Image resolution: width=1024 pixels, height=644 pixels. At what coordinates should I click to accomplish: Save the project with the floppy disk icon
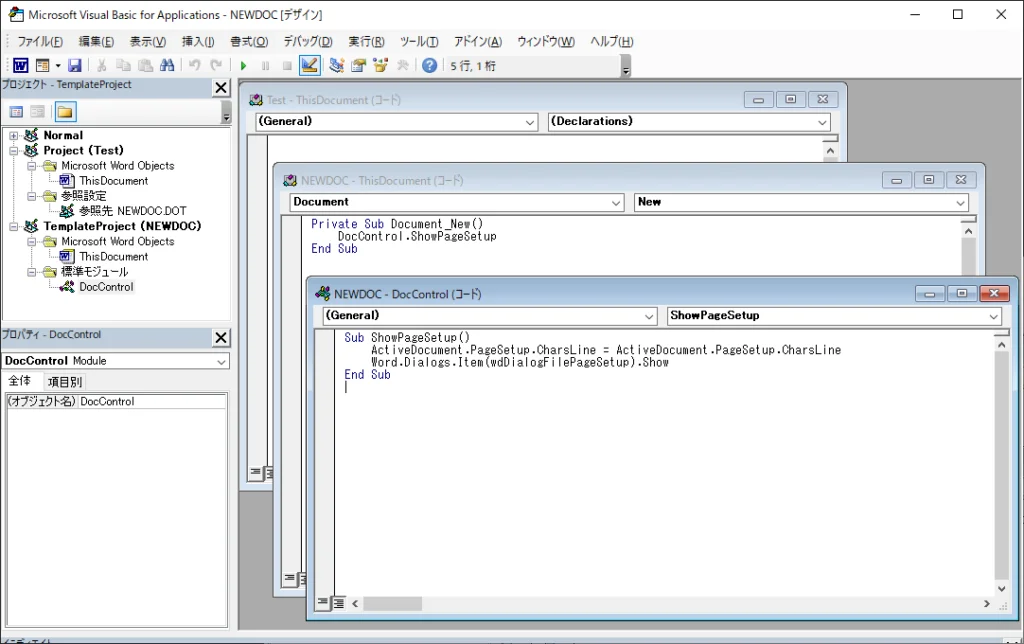pyautogui.click(x=75, y=65)
